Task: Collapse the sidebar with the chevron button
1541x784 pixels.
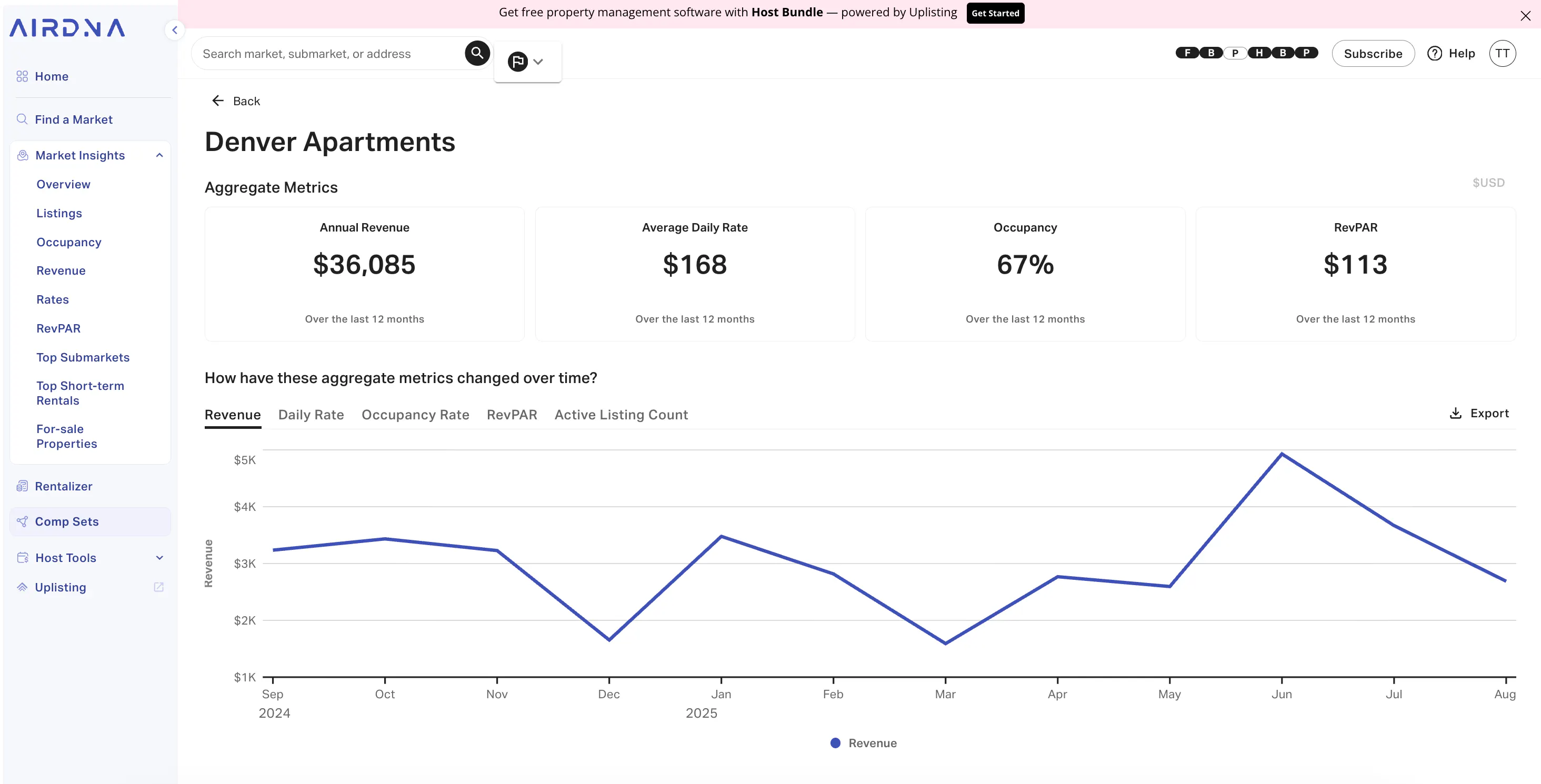Action: (x=175, y=30)
